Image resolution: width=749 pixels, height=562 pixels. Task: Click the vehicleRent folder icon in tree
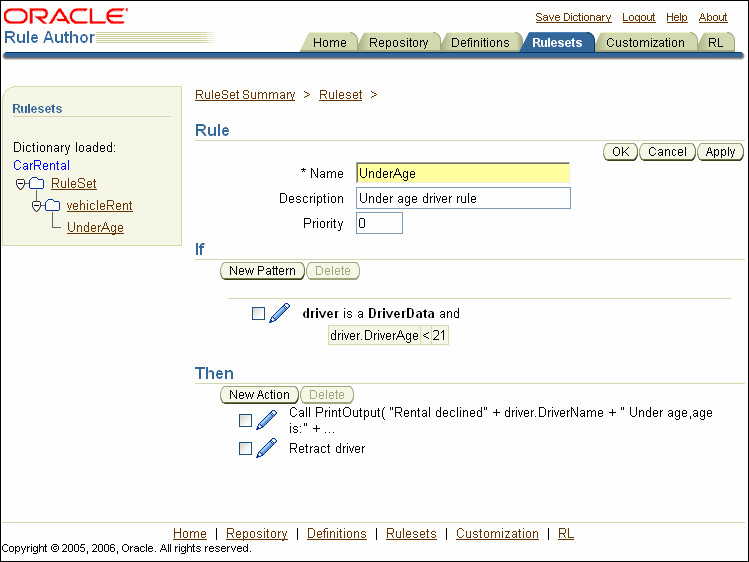(53, 206)
